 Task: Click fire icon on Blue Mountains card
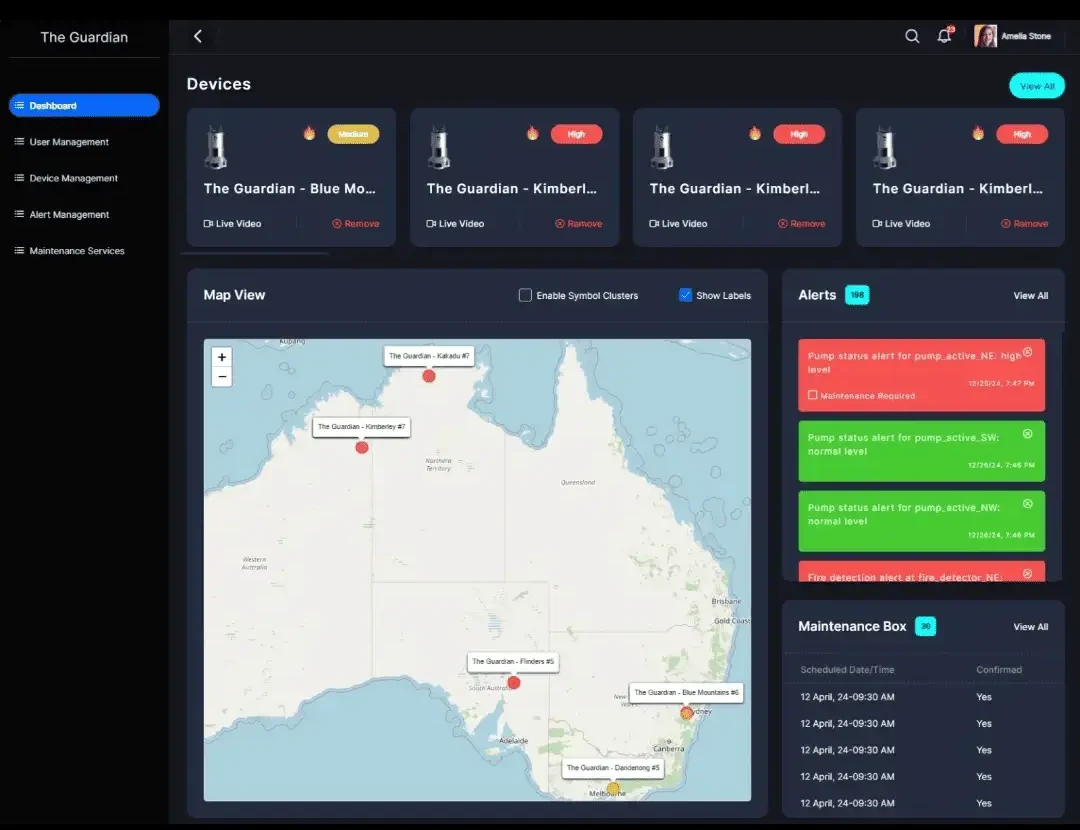click(310, 133)
